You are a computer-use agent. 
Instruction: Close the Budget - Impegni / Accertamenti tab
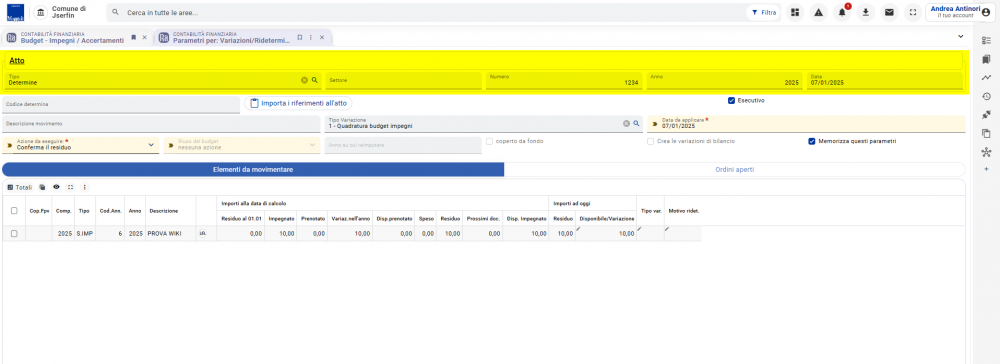pyautogui.click(x=145, y=38)
